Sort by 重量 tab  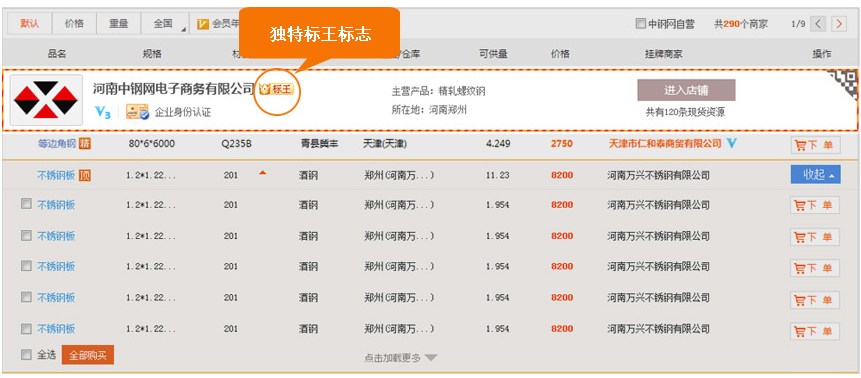tap(119, 24)
